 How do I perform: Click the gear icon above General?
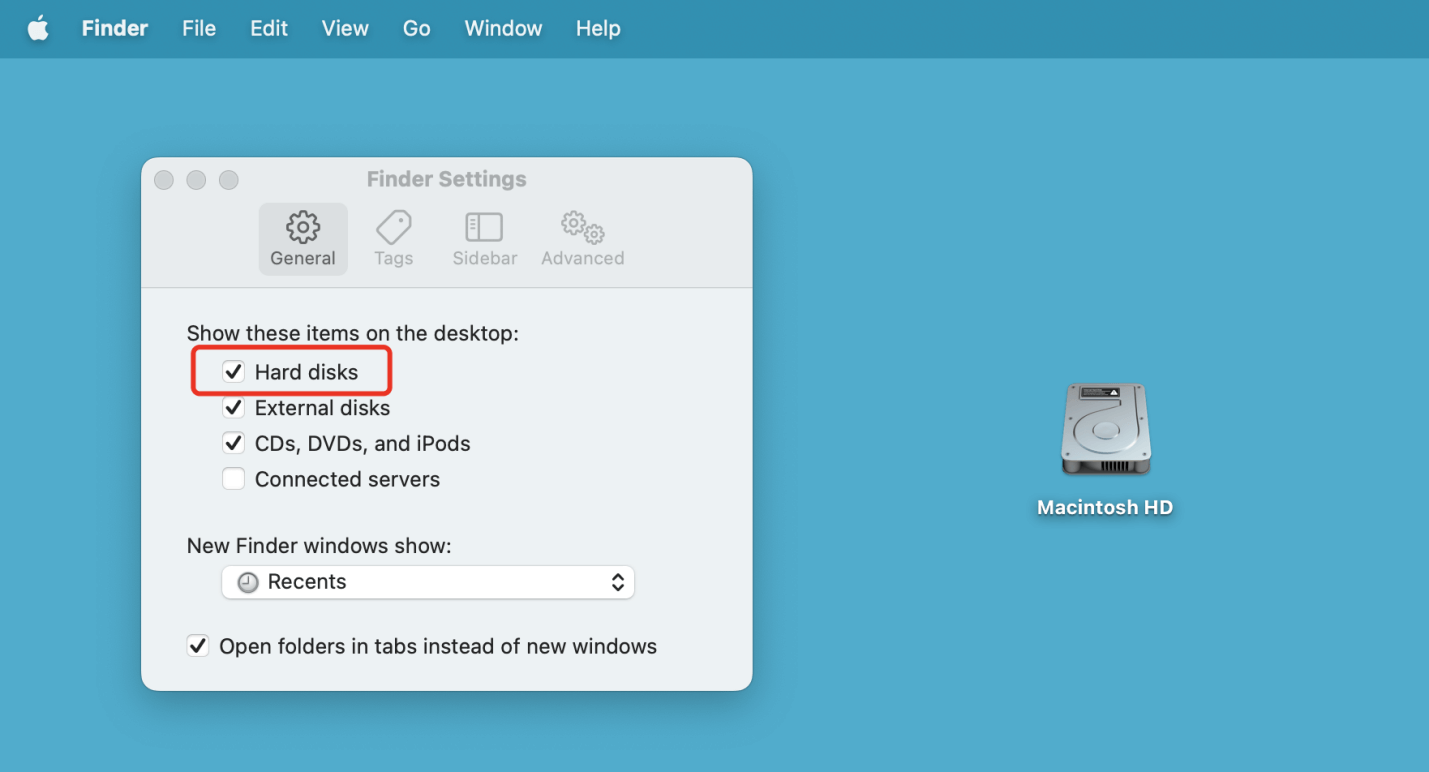[303, 227]
